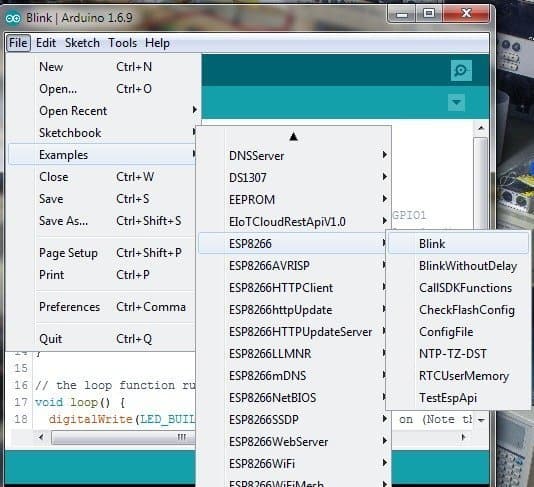Click the horizontal scrollbar thumb
Viewport: 534px width, 487px height.
pos(123,437)
